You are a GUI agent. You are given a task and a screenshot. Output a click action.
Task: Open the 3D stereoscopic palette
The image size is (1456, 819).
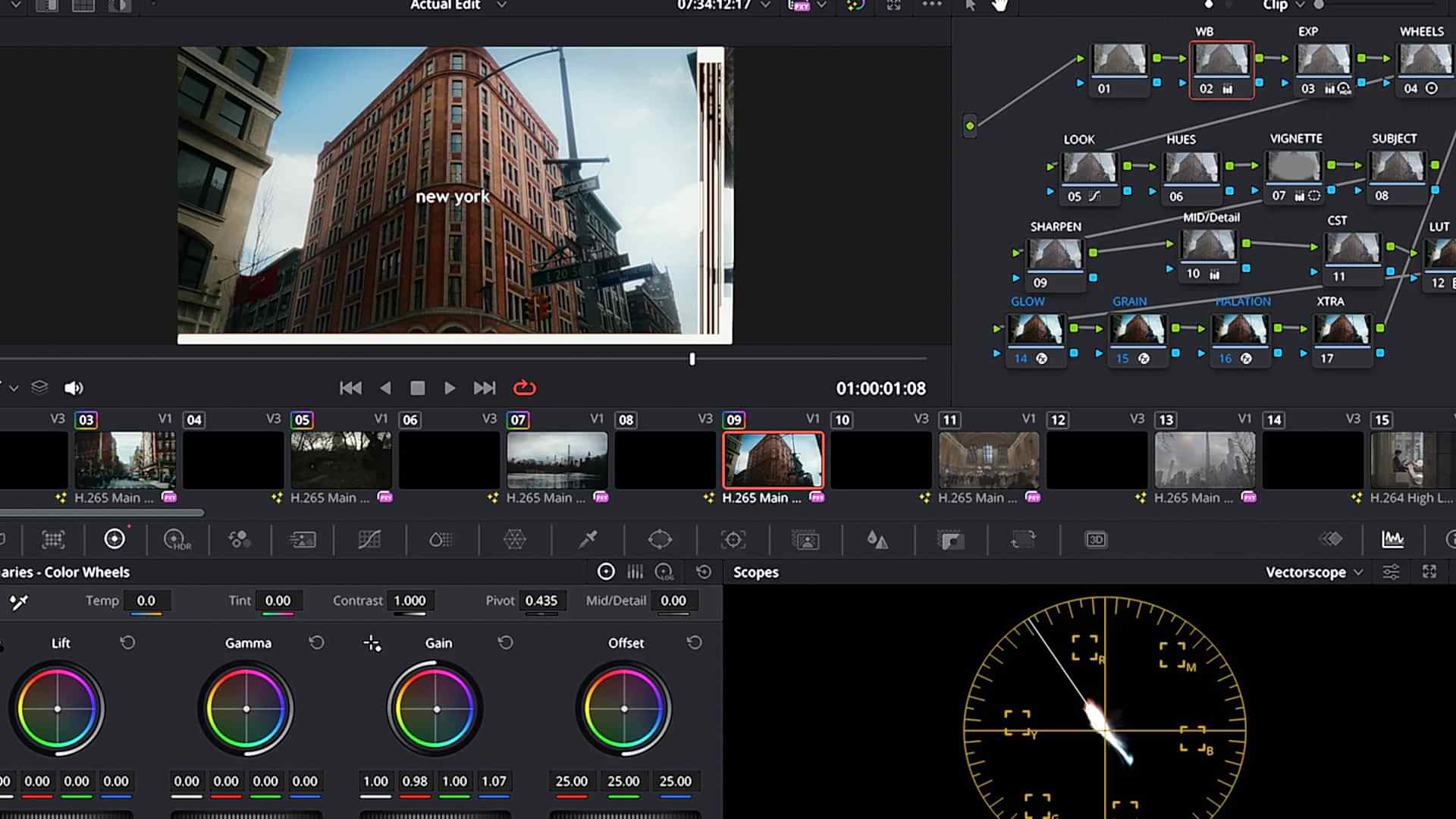pos(1096,540)
